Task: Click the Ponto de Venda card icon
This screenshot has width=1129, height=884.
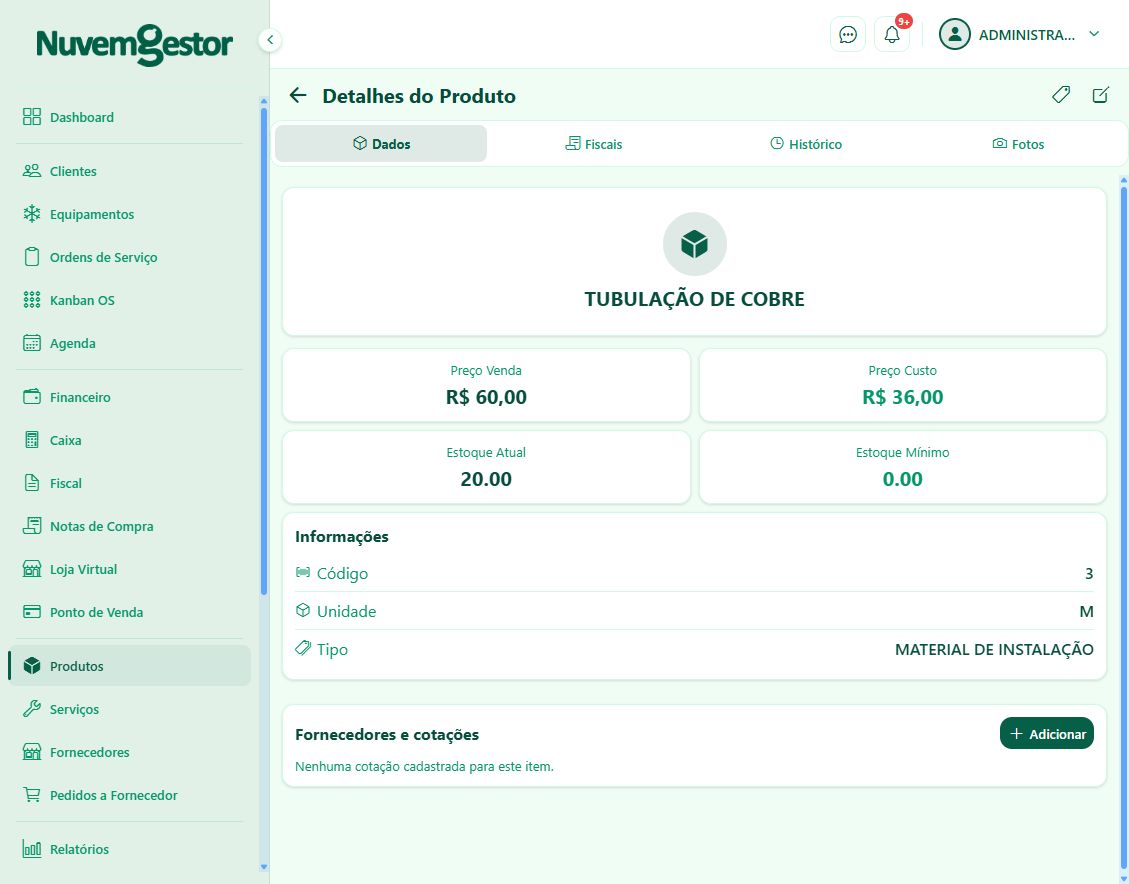Action: coord(32,612)
